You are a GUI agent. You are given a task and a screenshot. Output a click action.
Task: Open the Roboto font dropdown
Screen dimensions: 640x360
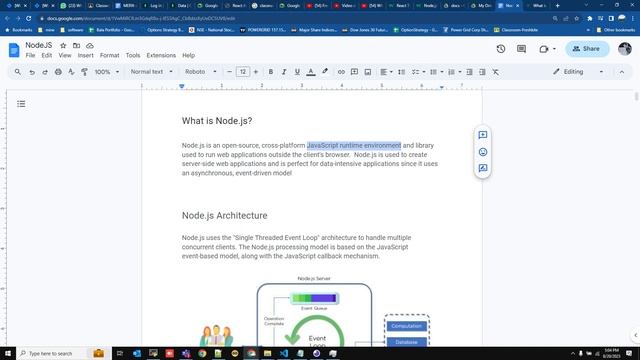(201, 72)
